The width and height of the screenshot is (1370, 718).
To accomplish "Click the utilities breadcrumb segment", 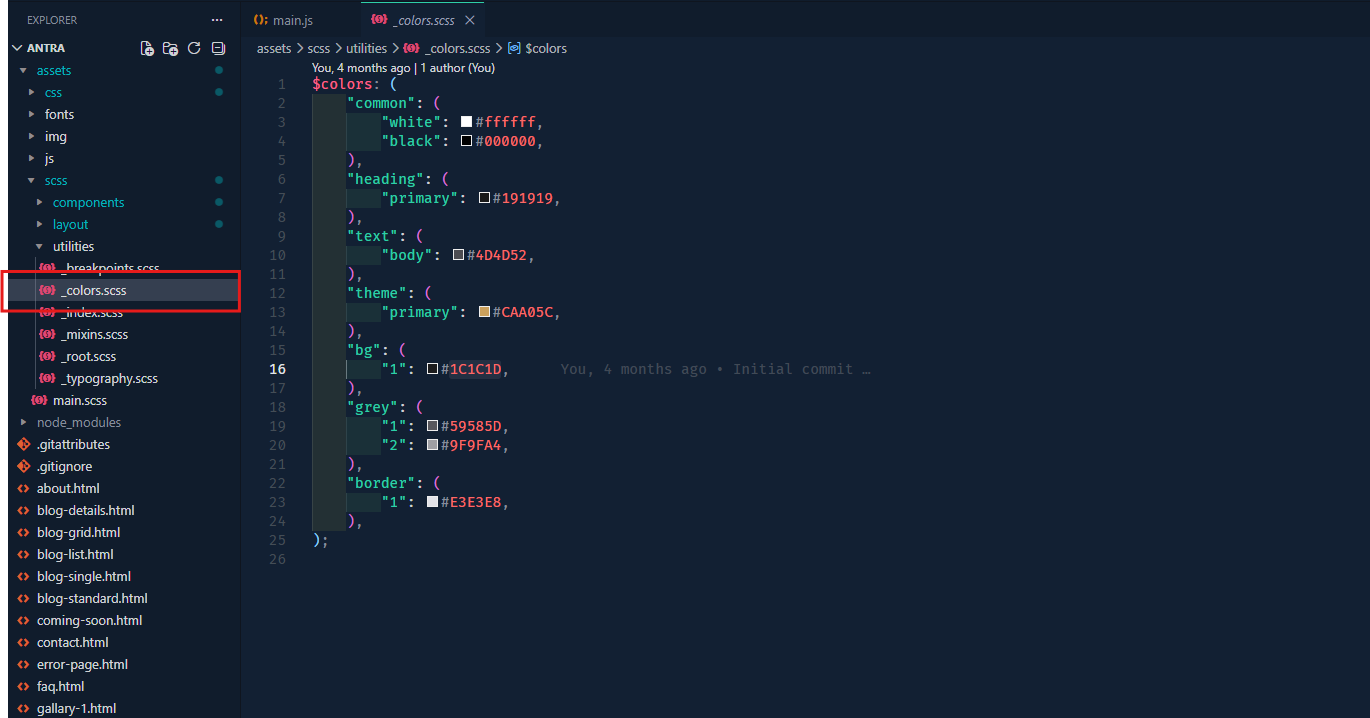I will (366, 48).
